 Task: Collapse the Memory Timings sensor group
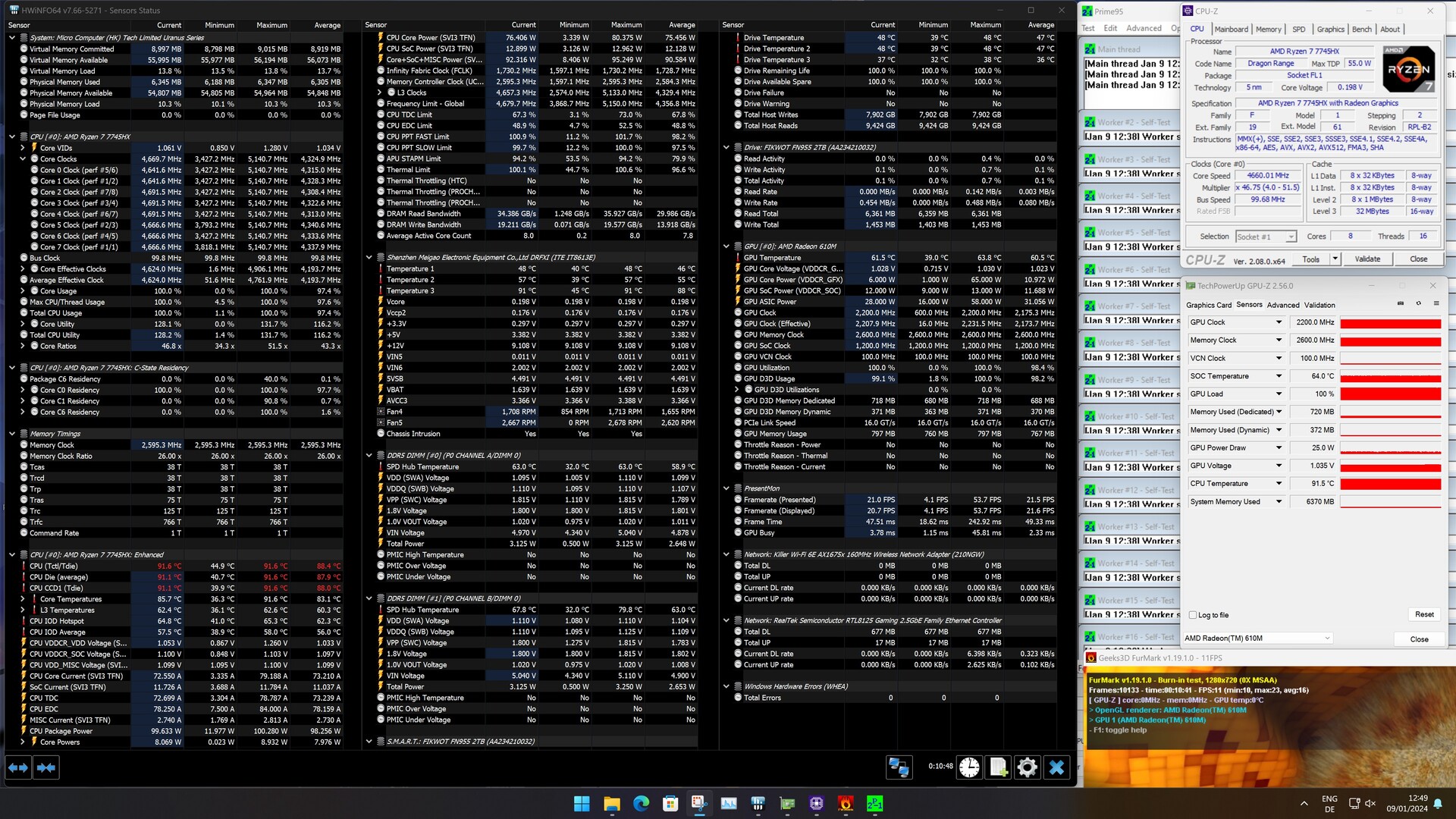[12, 434]
